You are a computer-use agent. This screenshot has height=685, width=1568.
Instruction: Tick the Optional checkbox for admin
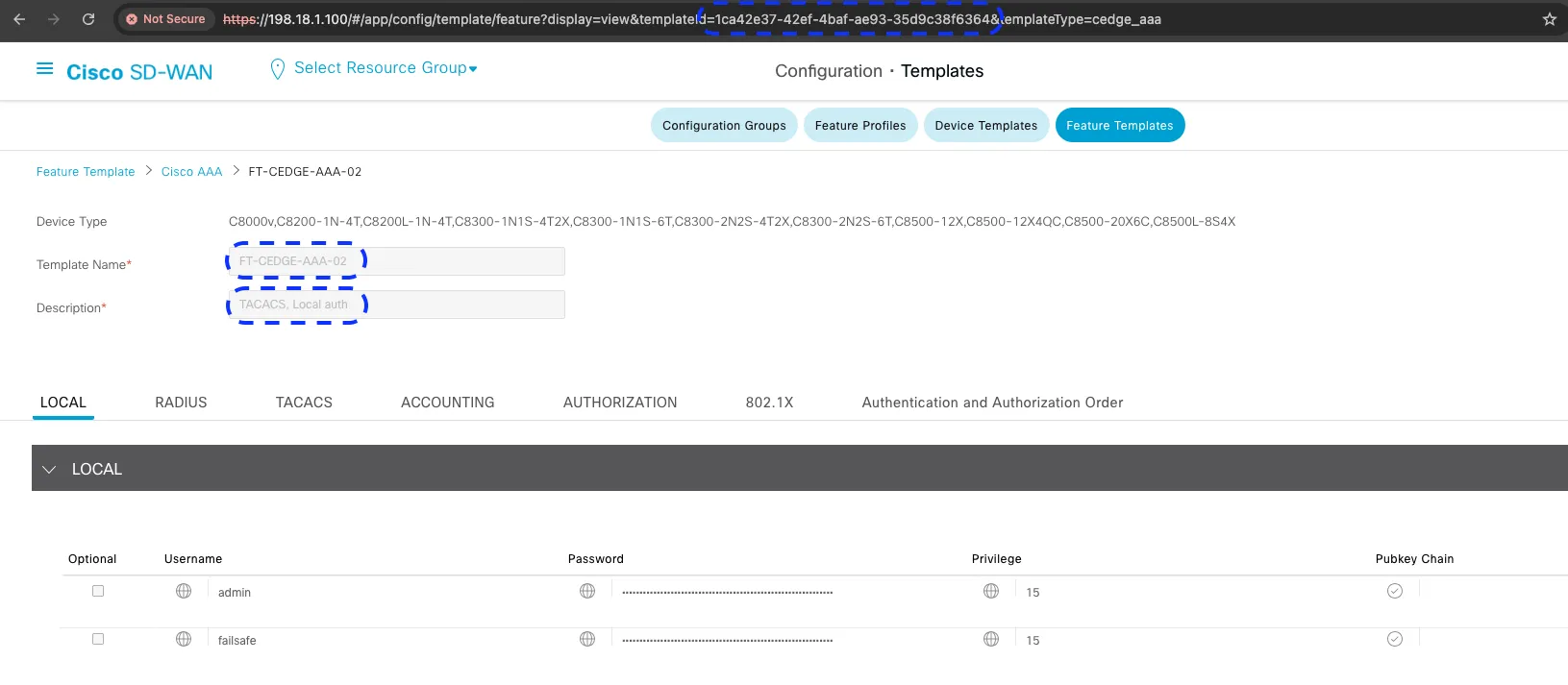[x=98, y=591]
